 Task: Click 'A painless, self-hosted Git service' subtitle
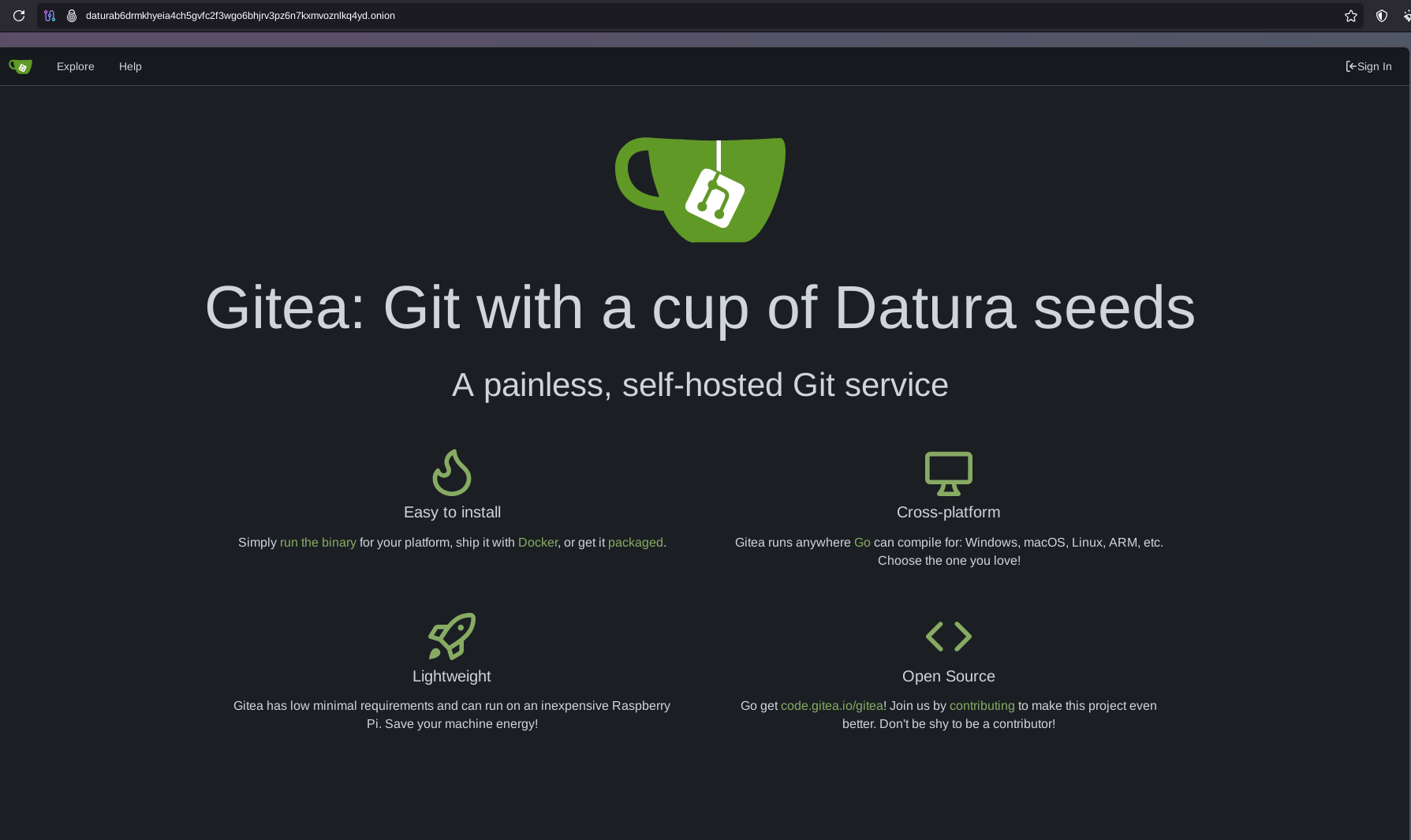[x=700, y=386]
